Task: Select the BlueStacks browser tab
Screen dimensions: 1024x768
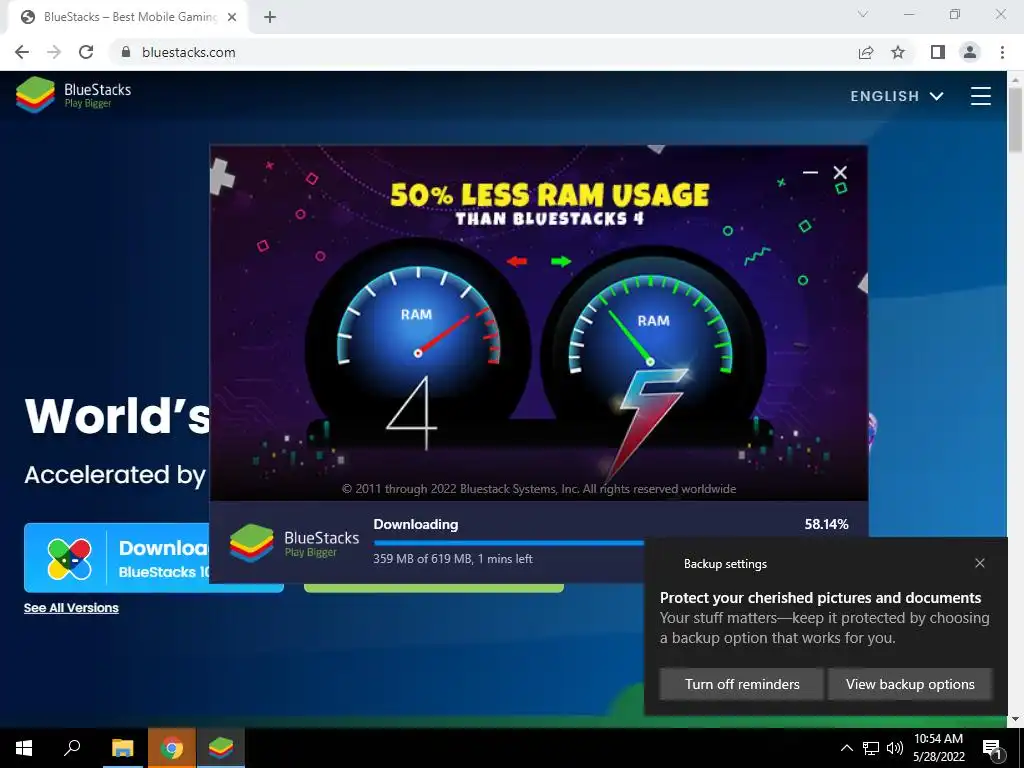Action: coord(127,17)
